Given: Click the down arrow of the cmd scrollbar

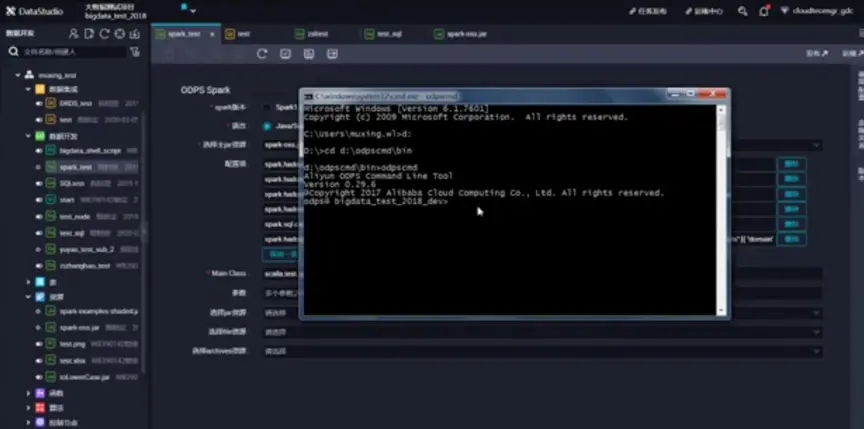Looking at the screenshot, I should coord(721,311).
